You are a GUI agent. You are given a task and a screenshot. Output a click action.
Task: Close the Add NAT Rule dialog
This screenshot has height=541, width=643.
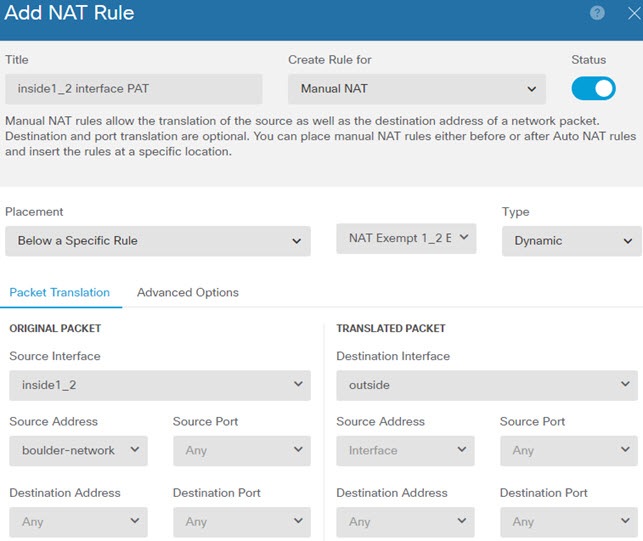pos(634,13)
